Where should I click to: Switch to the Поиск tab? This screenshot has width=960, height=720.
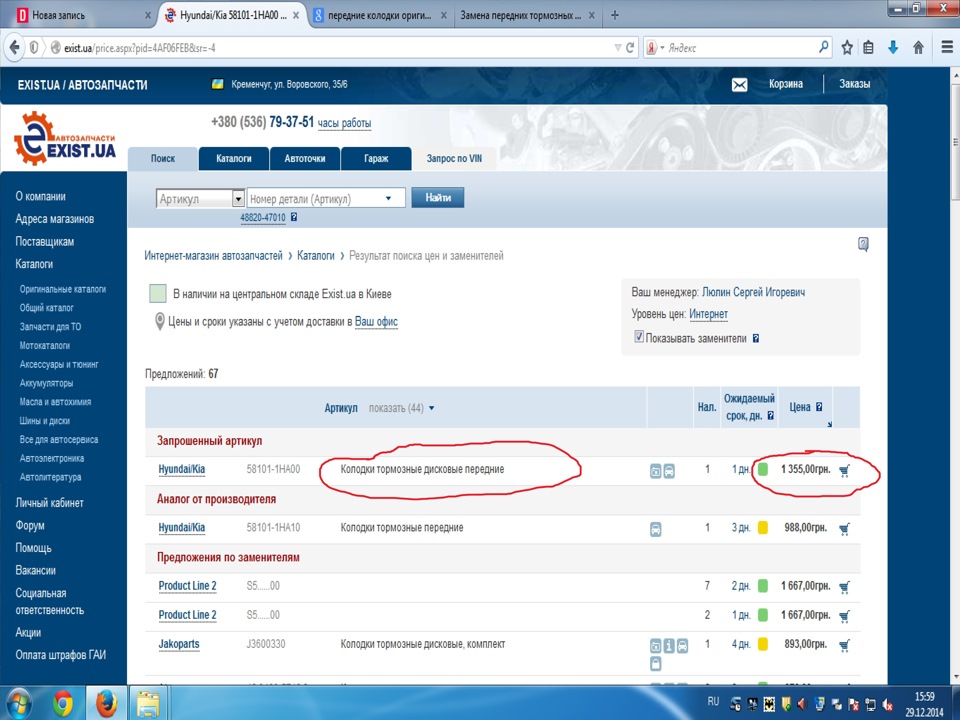tap(163, 159)
